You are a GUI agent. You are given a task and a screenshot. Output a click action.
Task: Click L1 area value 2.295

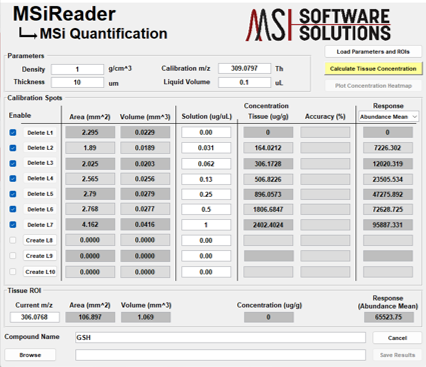[90, 132]
